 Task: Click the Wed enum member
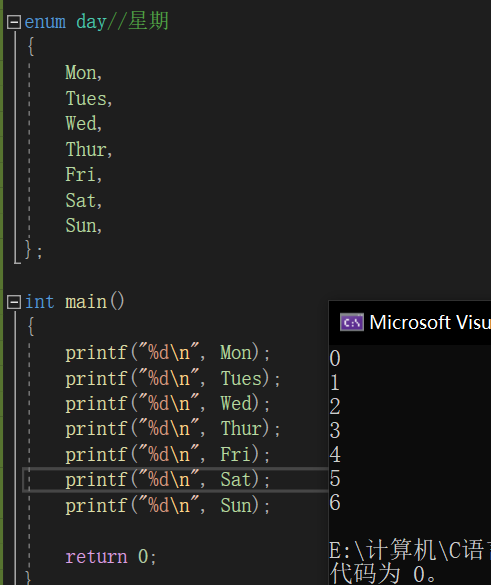coord(81,123)
